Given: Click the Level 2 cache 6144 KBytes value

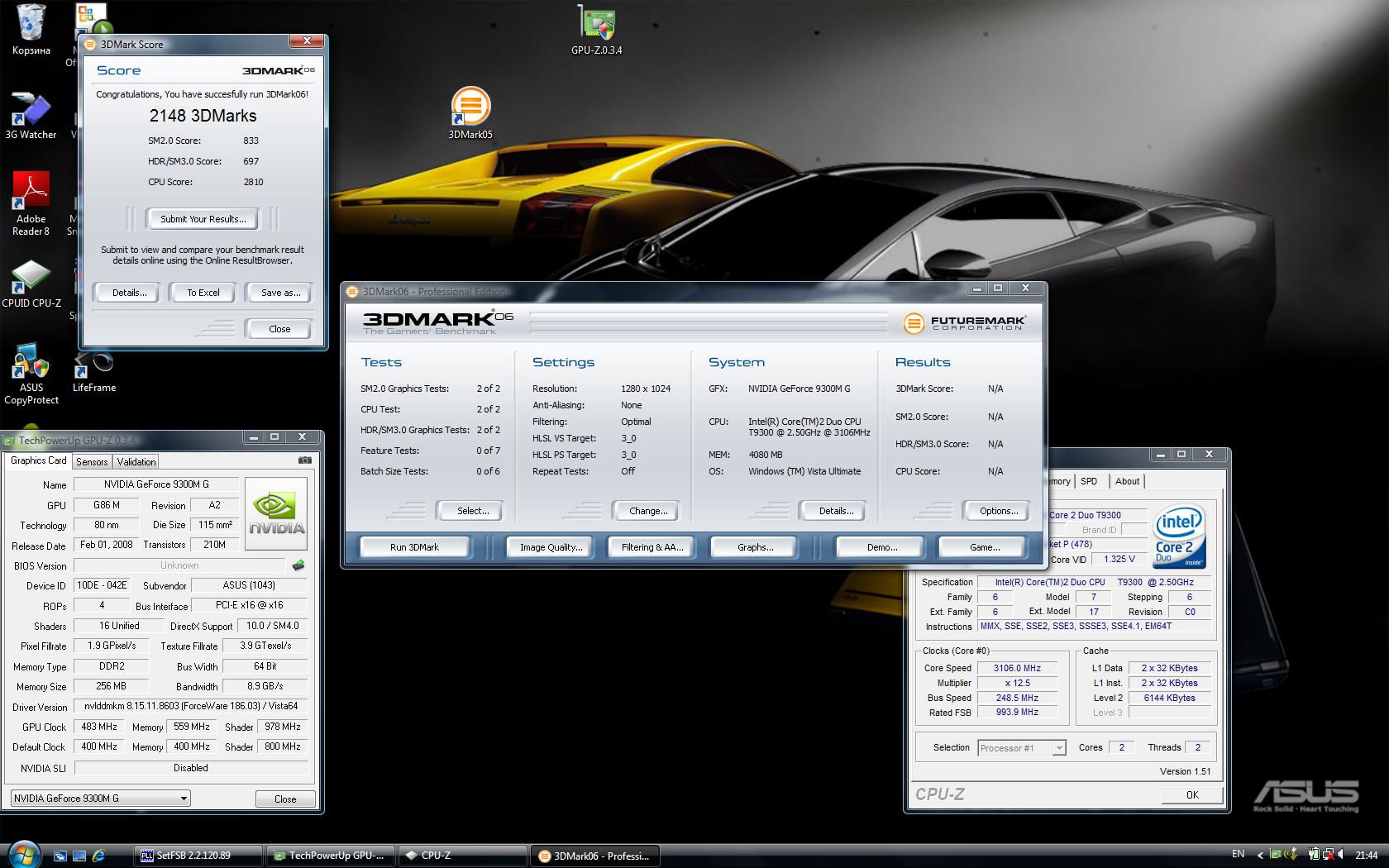Looking at the screenshot, I should (1169, 698).
